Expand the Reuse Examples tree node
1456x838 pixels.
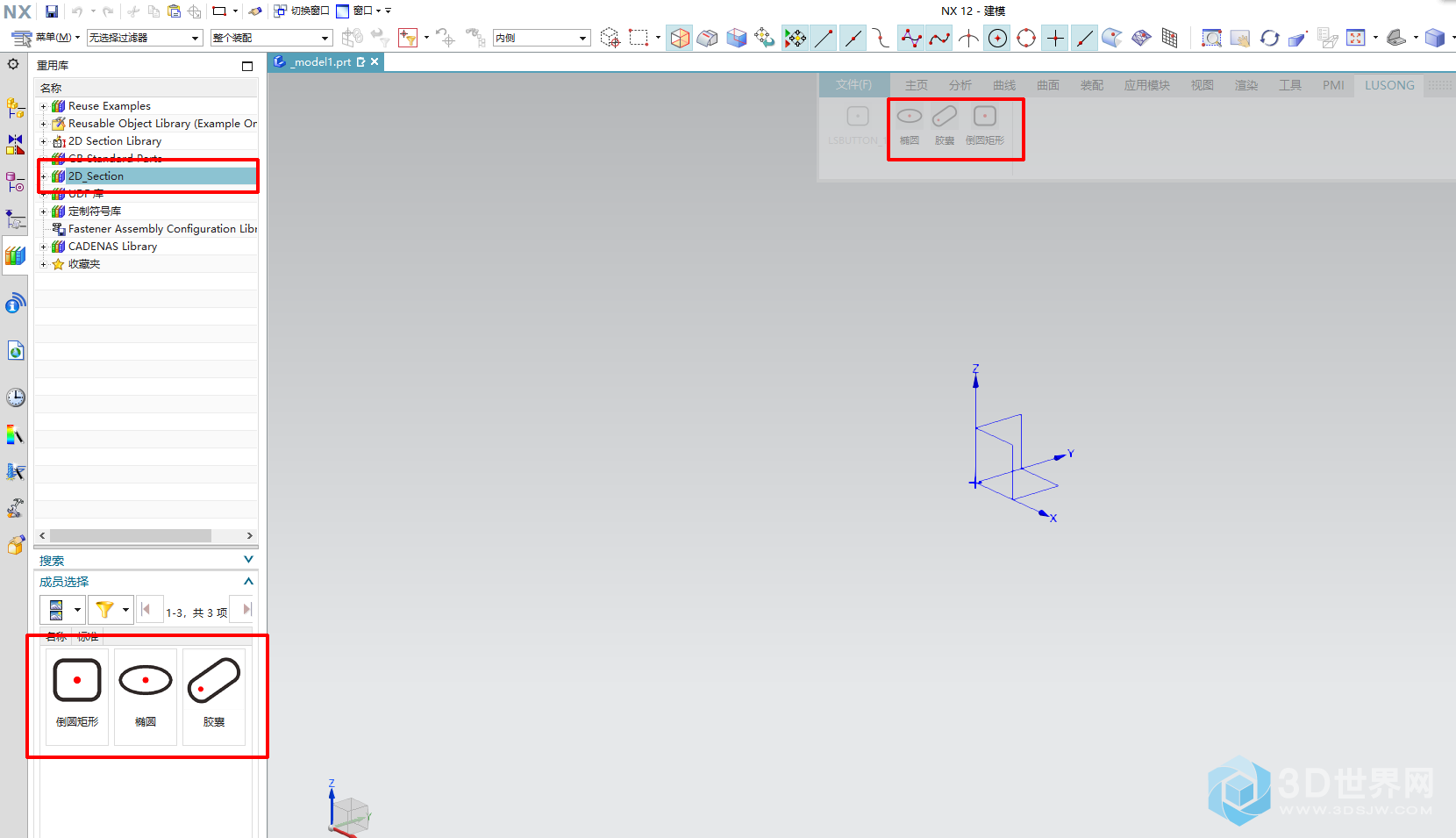[x=43, y=106]
